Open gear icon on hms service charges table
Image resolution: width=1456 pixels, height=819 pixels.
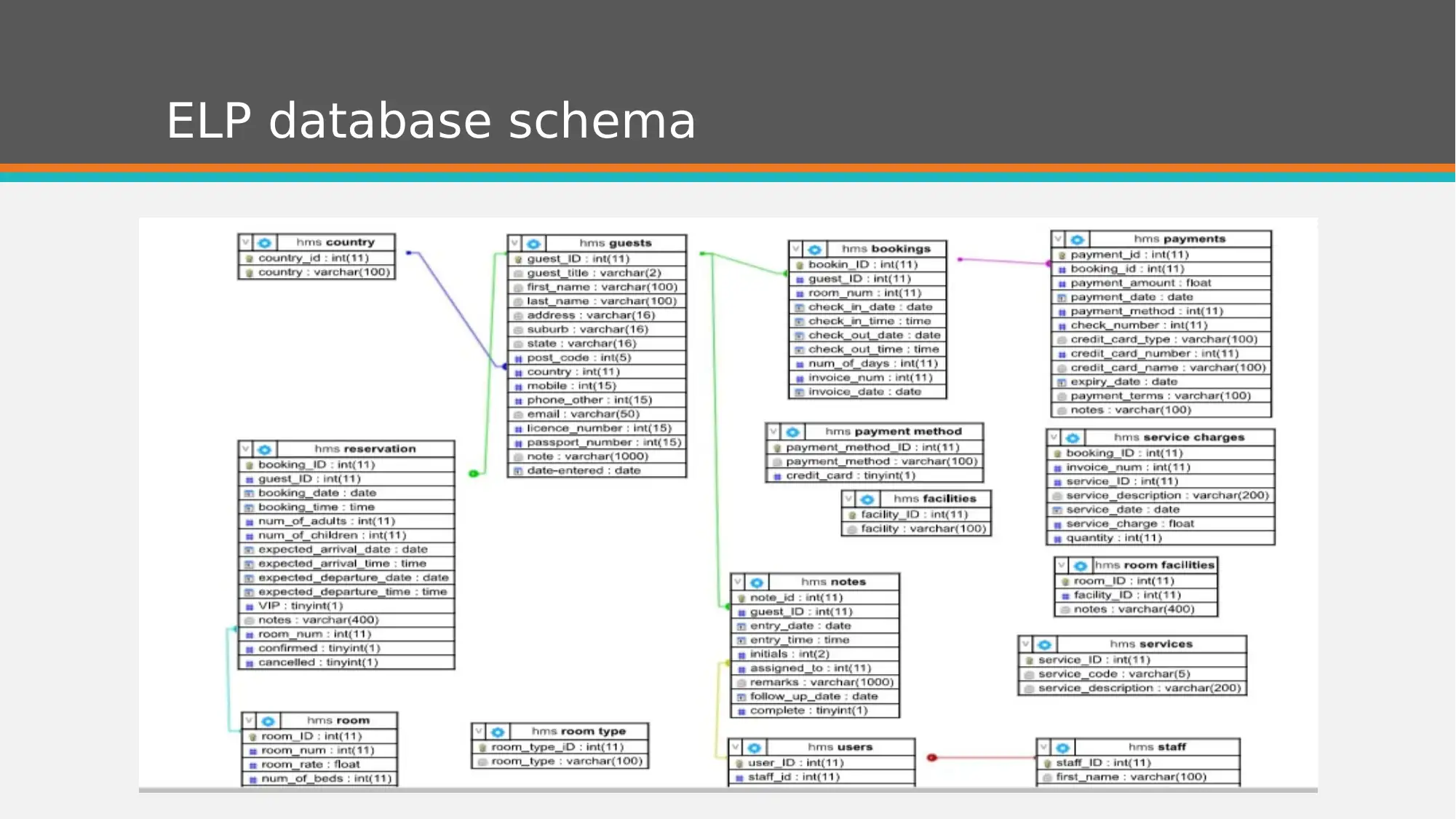coord(1073,438)
